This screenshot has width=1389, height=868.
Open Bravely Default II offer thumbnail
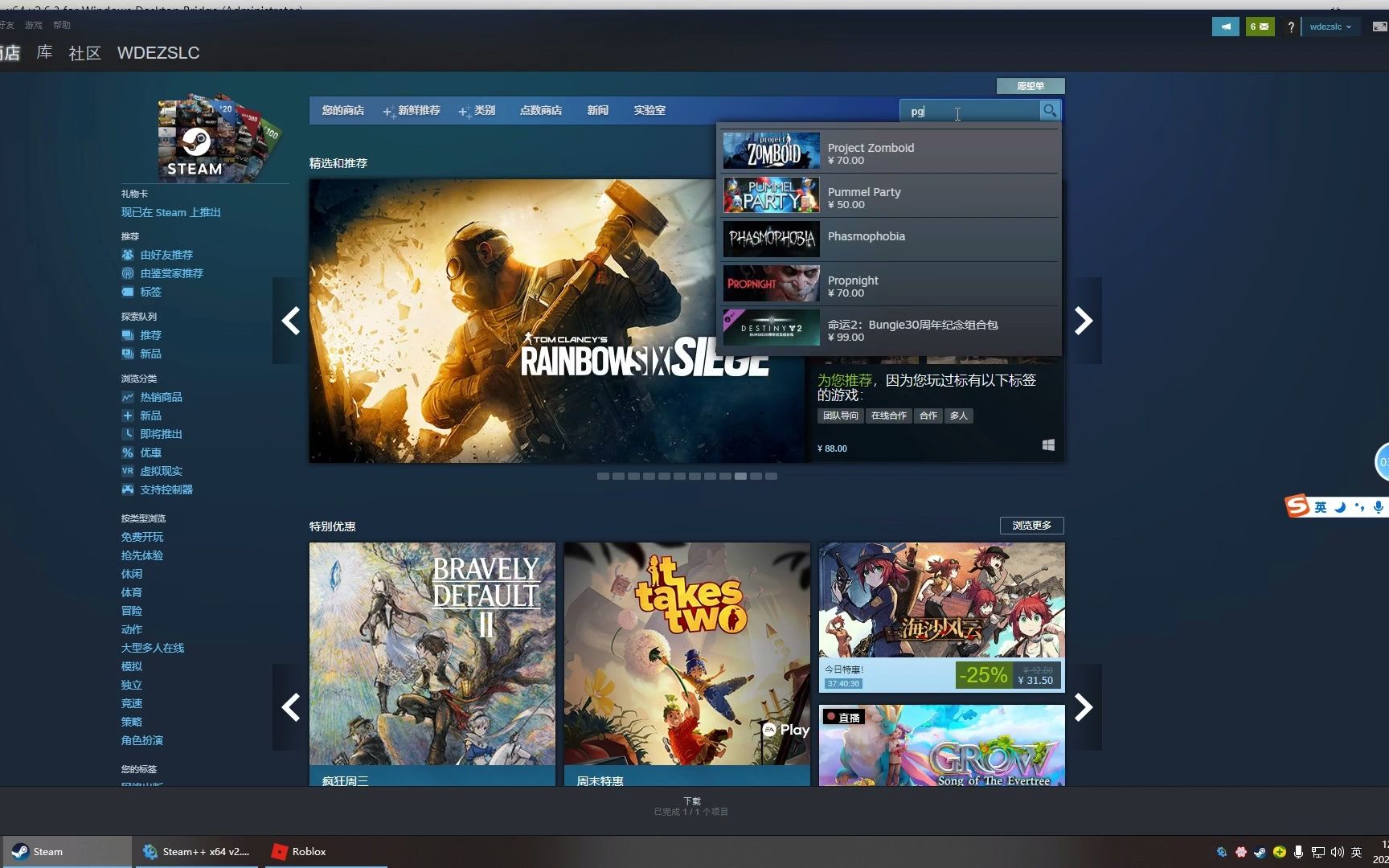coord(432,653)
